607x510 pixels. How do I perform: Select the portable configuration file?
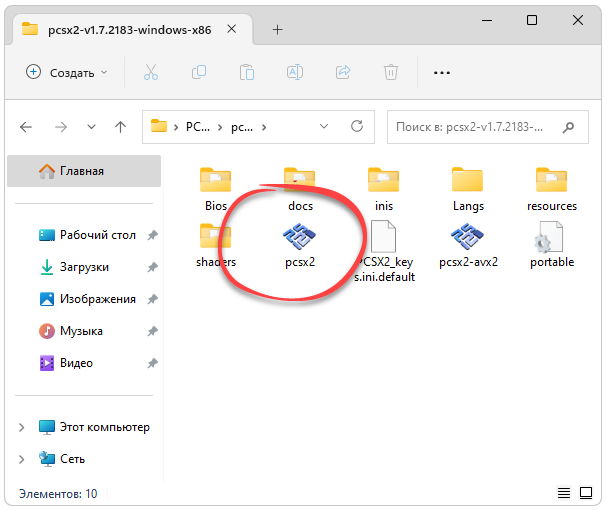pyautogui.click(x=552, y=245)
